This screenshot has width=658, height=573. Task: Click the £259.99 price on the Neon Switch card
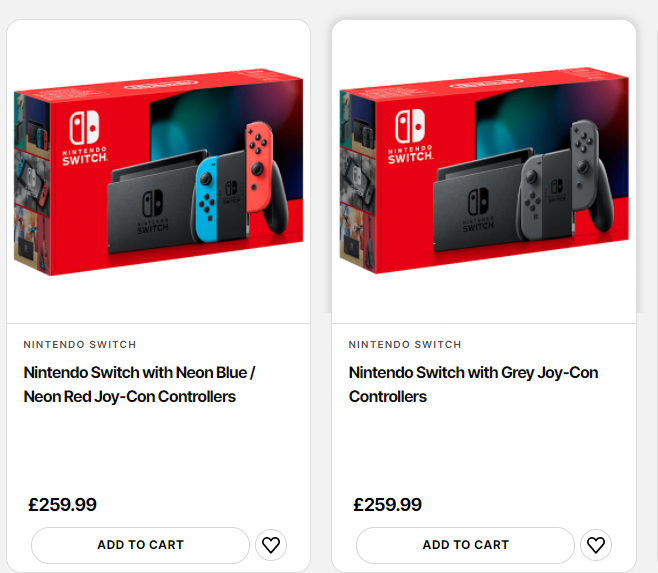click(x=63, y=505)
